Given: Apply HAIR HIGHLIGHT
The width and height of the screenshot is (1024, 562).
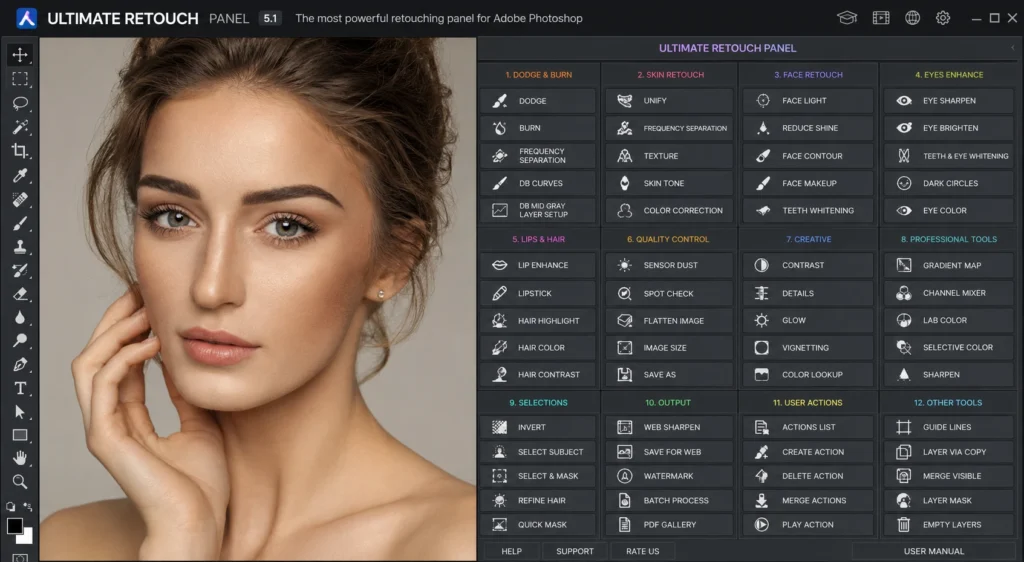Looking at the screenshot, I should coord(538,320).
